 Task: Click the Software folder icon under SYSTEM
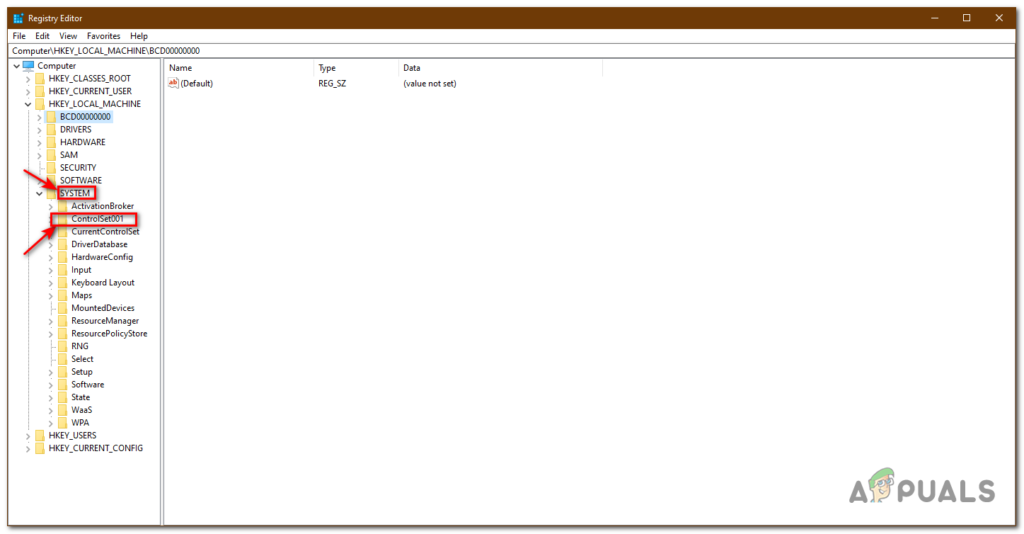click(x=63, y=385)
